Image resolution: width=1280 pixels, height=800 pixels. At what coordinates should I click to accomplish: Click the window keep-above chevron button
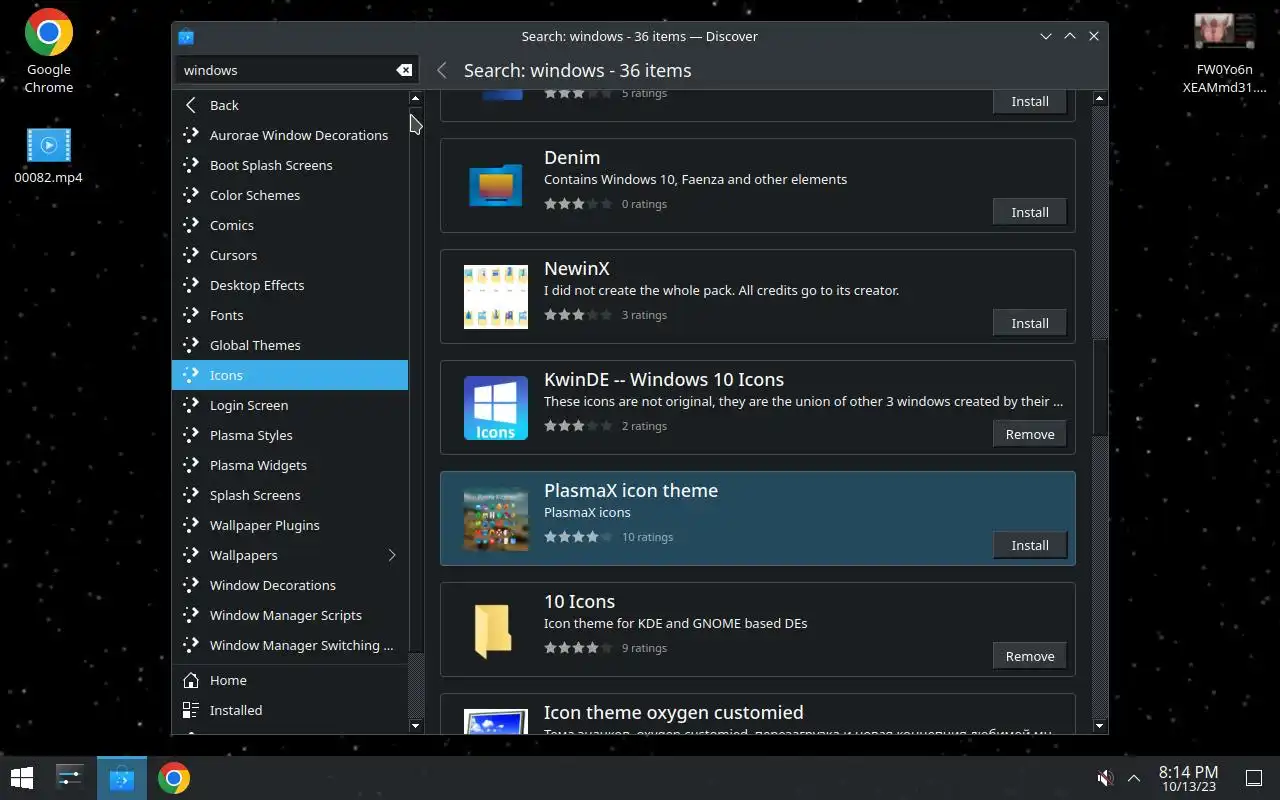point(1070,36)
